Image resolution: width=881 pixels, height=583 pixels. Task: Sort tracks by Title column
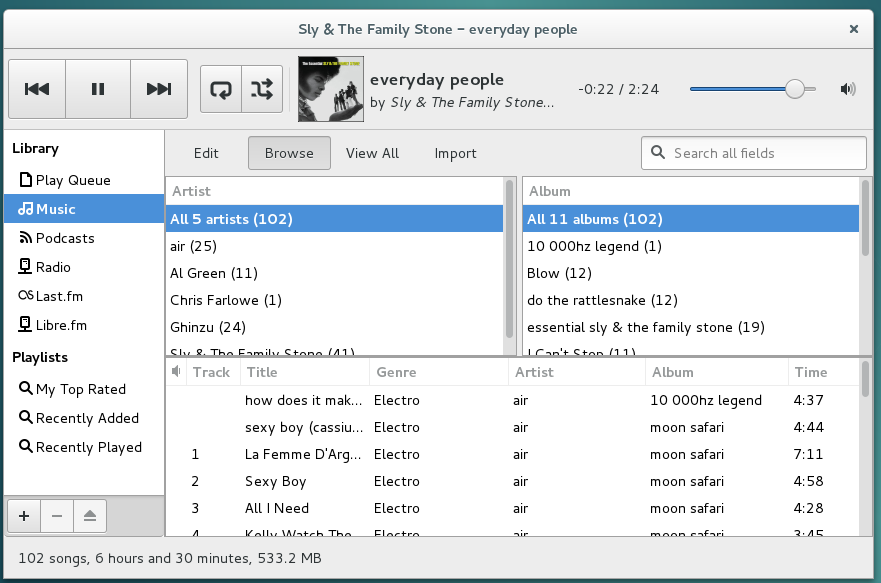pos(305,372)
